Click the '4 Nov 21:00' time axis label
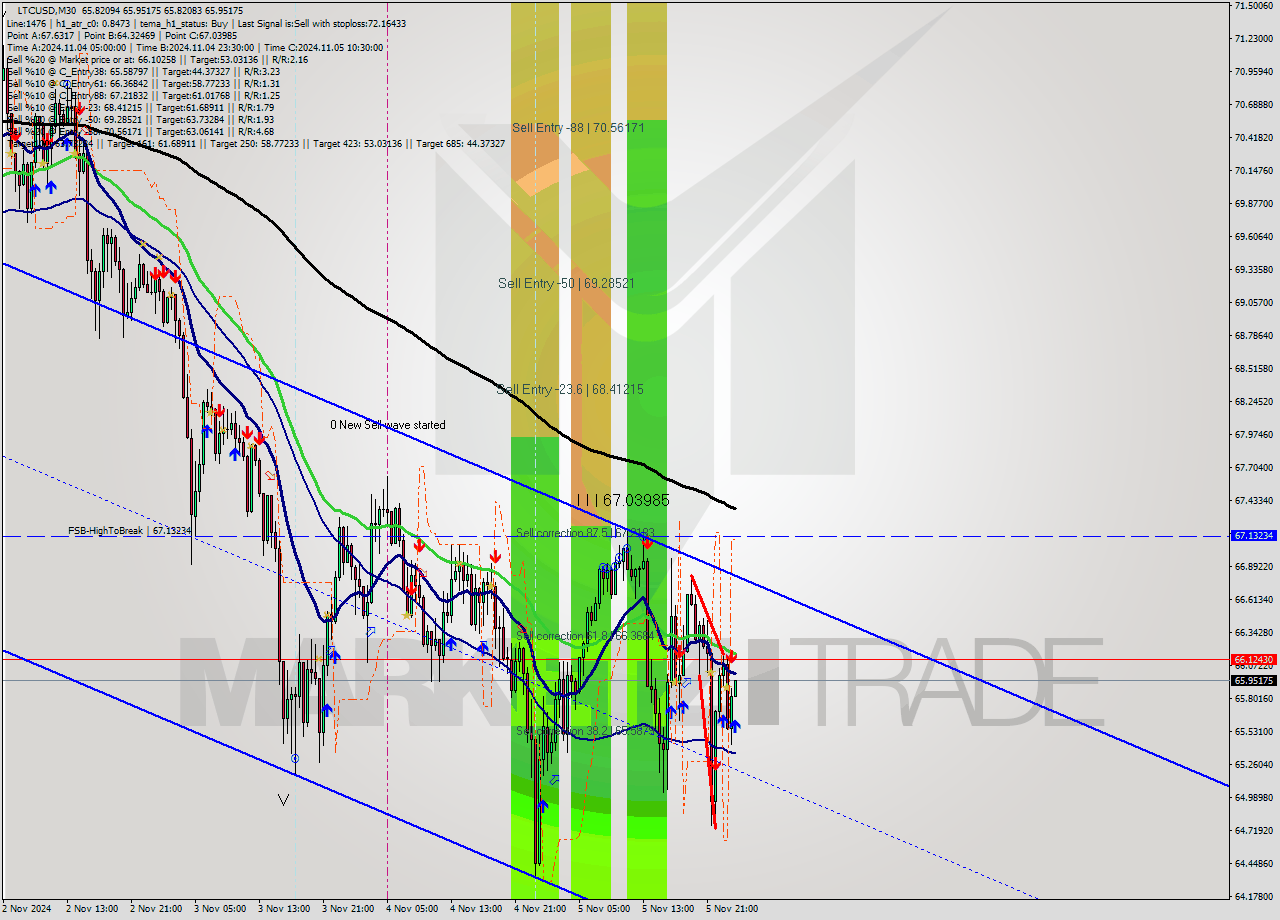The height and width of the screenshot is (920, 1280). [541, 909]
